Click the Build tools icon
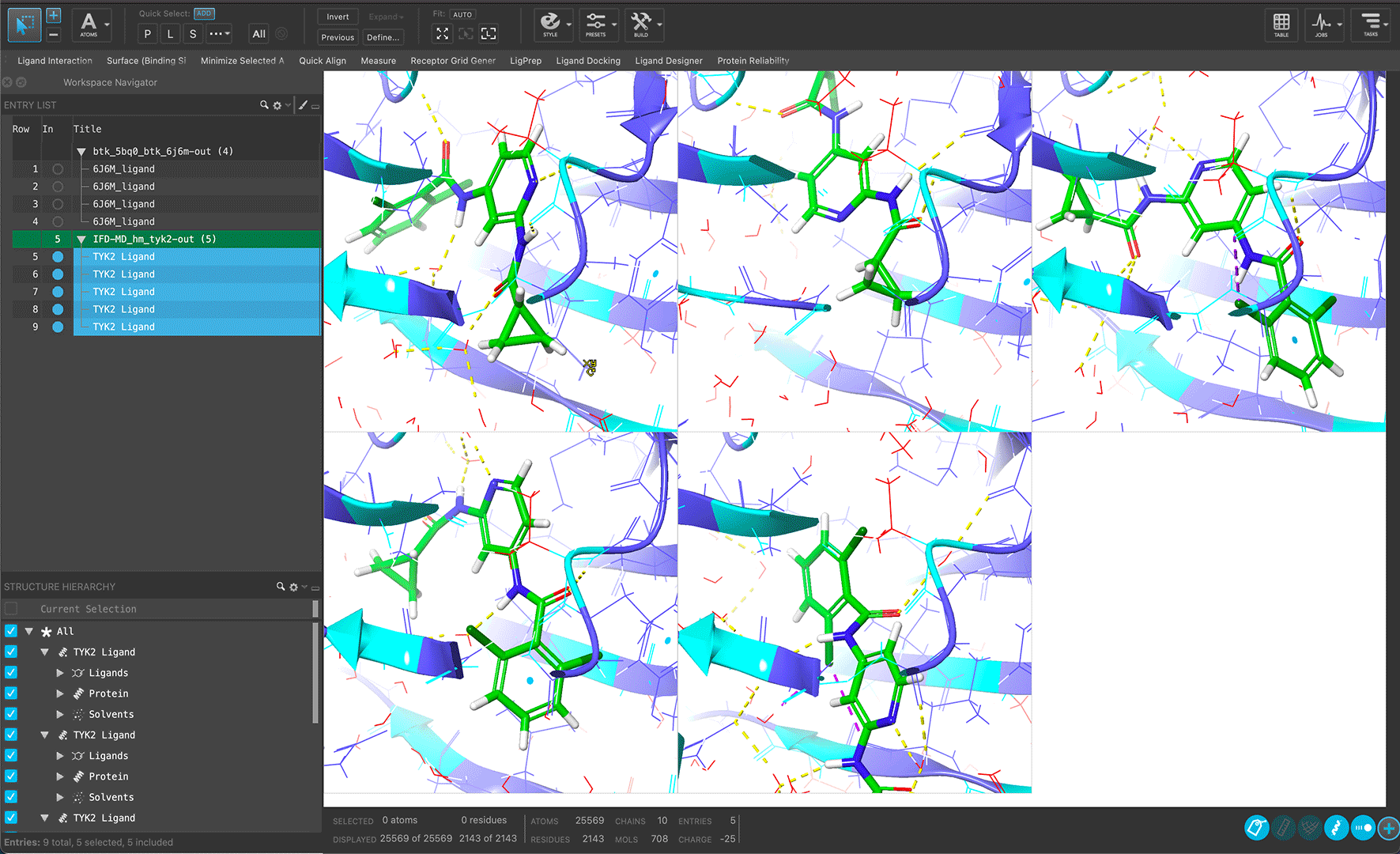Image resolution: width=1400 pixels, height=854 pixels. [x=641, y=25]
